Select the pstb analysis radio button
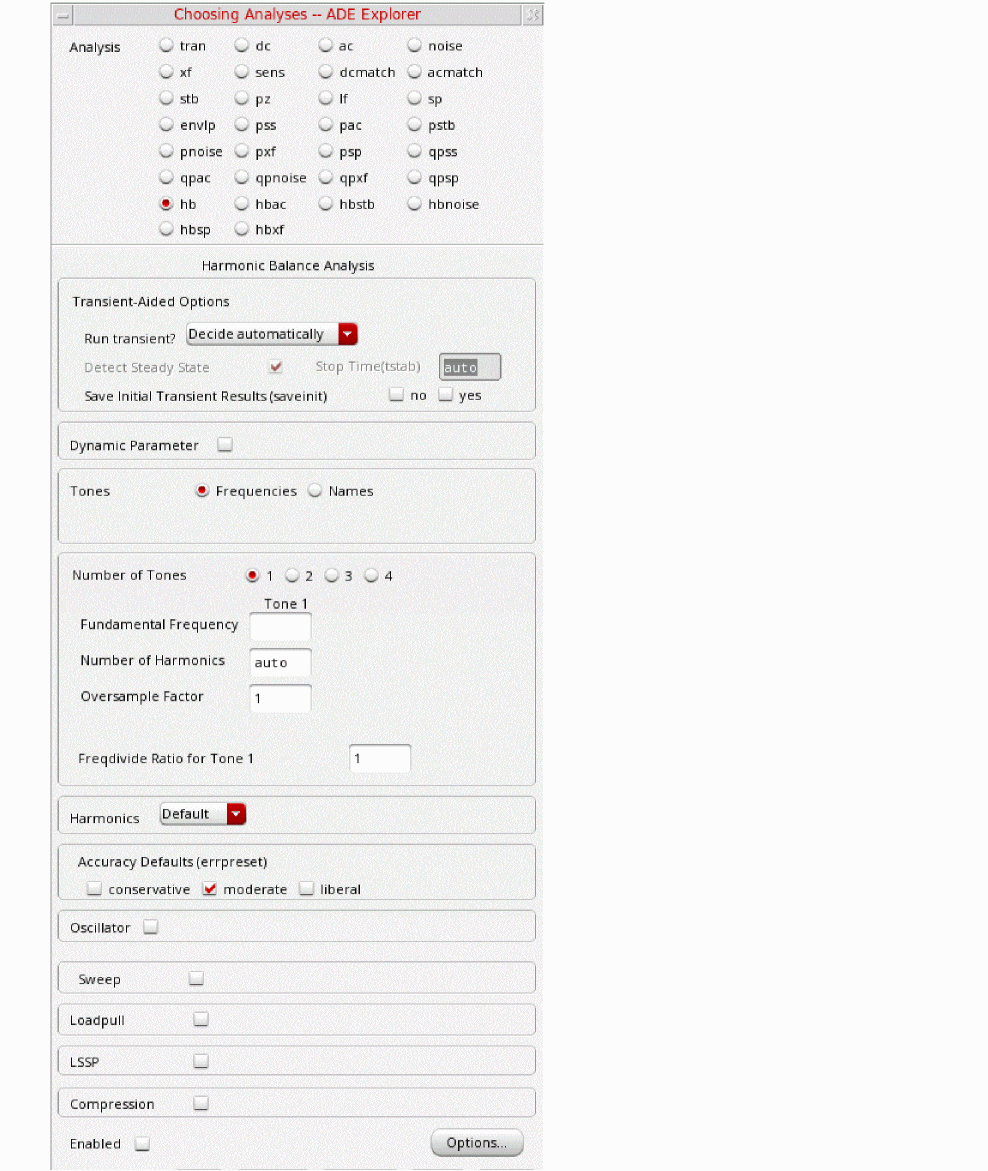Viewport: 988px width, 1171px height. (414, 125)
